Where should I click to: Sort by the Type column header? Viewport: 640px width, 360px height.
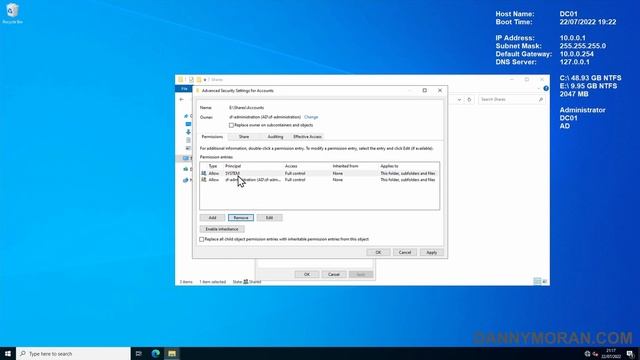point(213,166)
